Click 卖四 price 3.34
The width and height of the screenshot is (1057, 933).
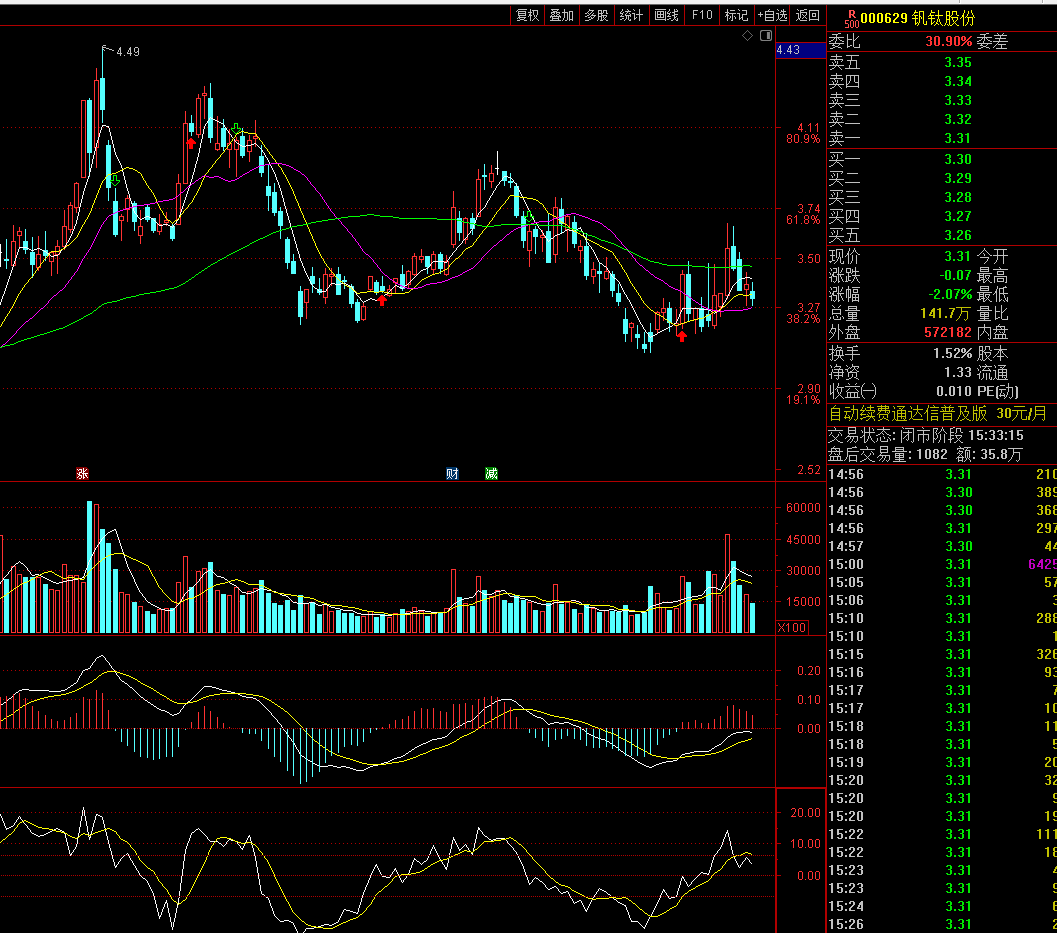(957, 81)
